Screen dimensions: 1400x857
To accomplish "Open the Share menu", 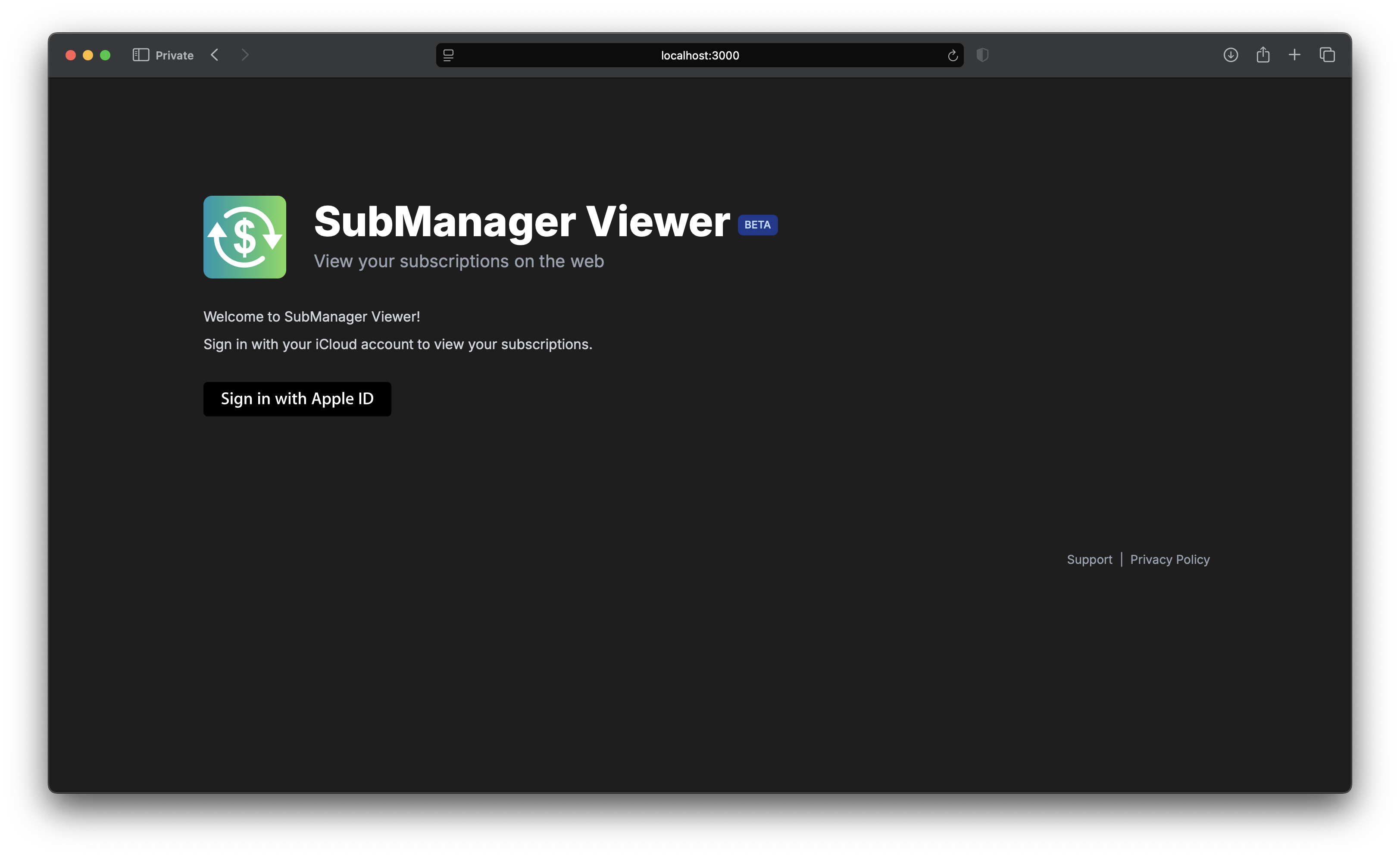I will (1263, 55).
